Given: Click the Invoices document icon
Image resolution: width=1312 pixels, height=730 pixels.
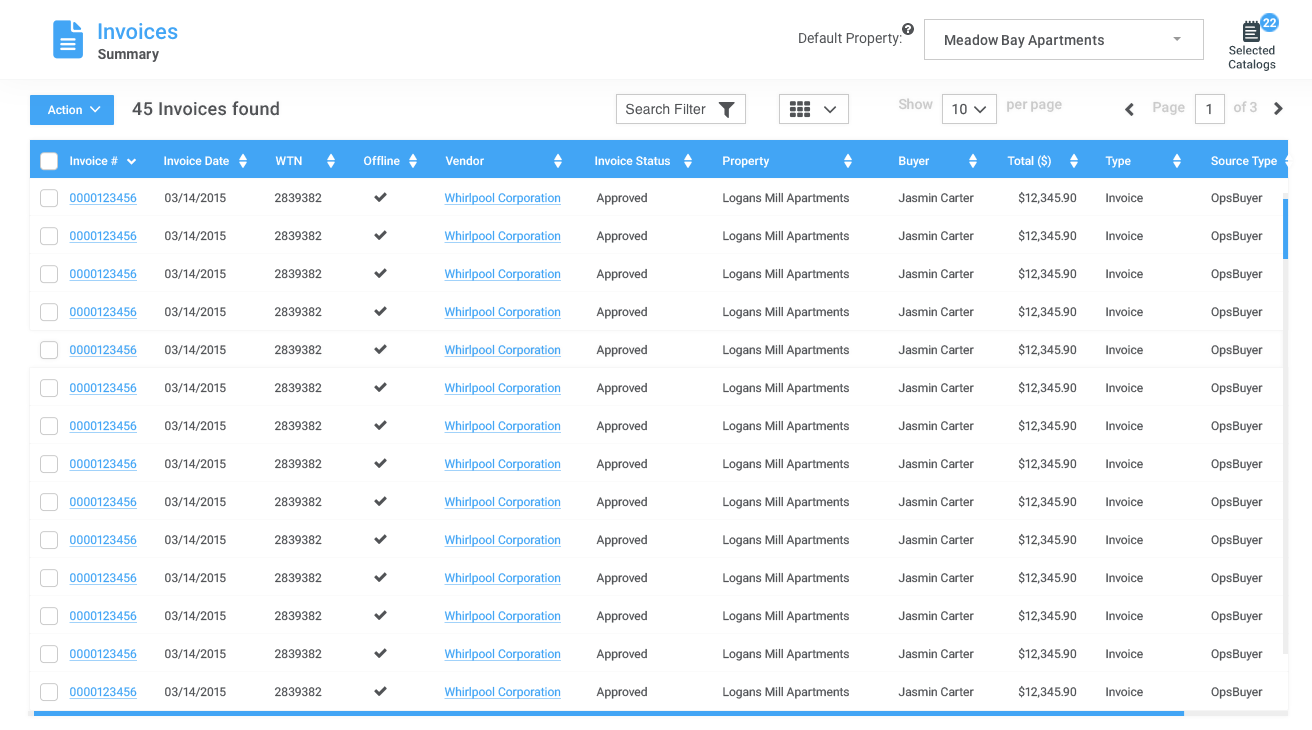Looking at the screenshot, I should [68, 39].
